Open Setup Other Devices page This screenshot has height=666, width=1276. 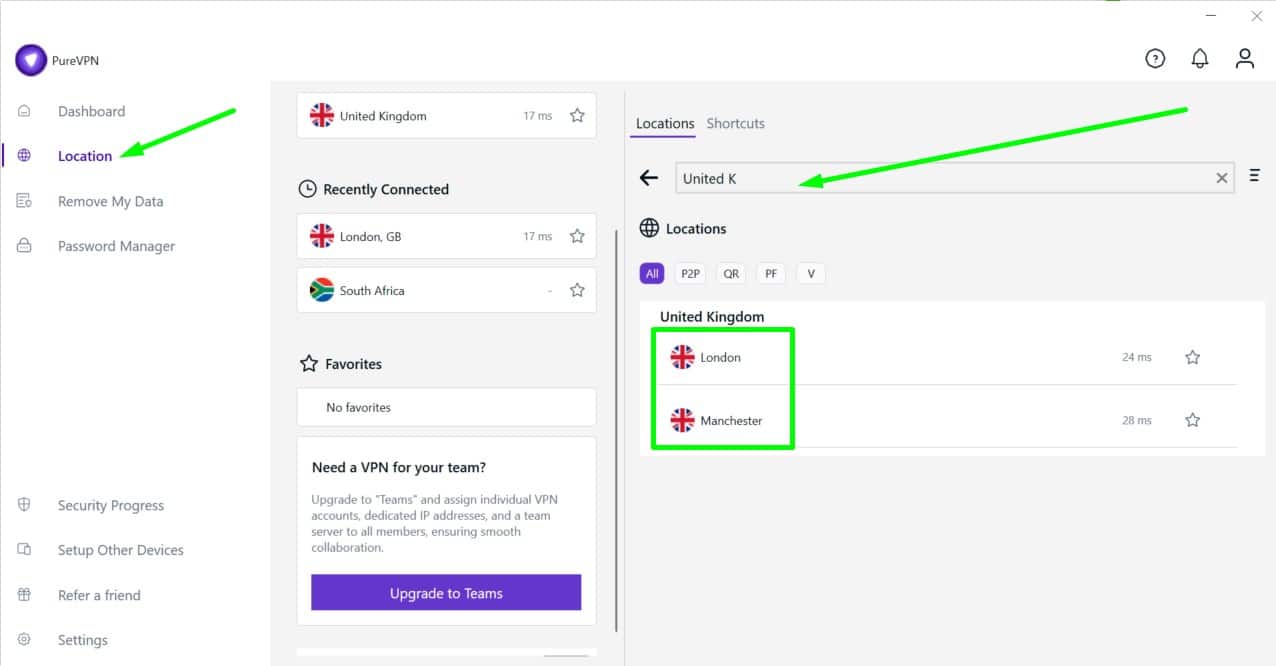[121, 550]
